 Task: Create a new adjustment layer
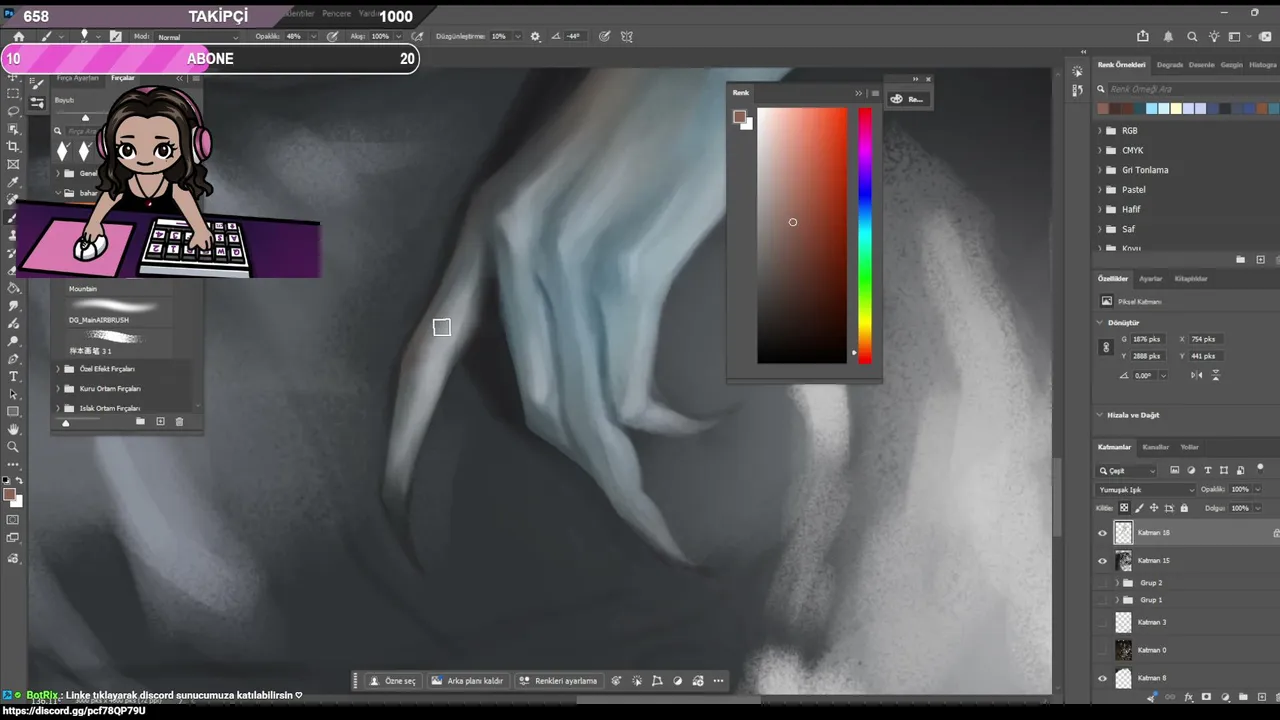[1223, 697]
